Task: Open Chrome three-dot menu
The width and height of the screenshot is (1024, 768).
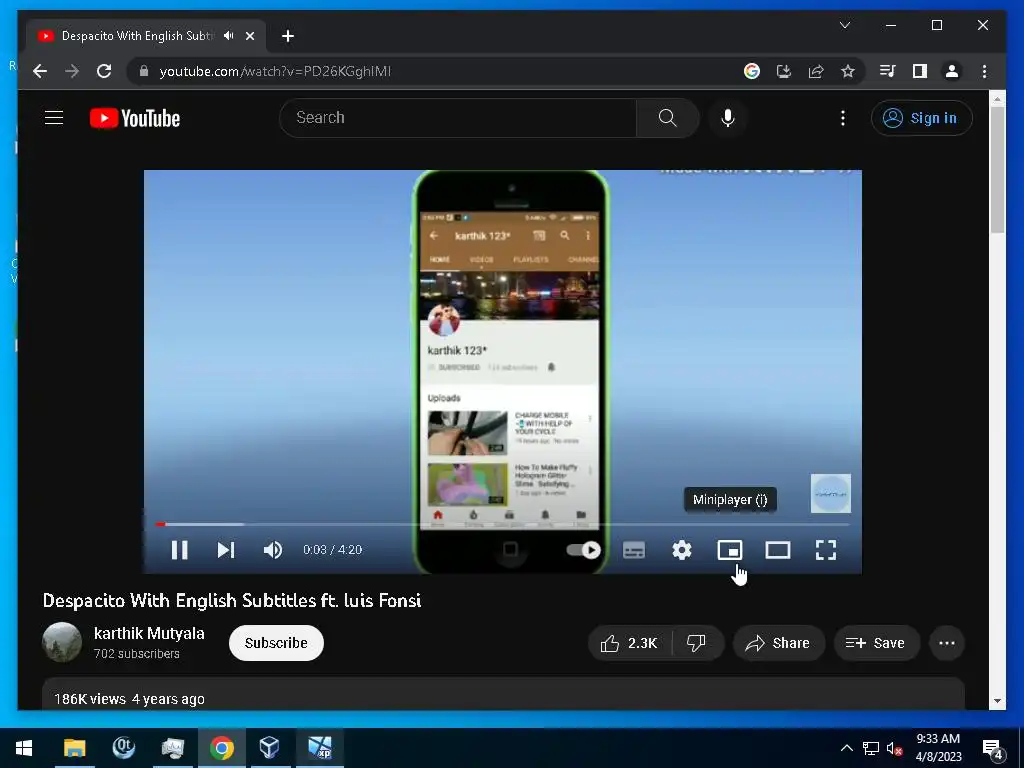Action: tap(984, 71)
